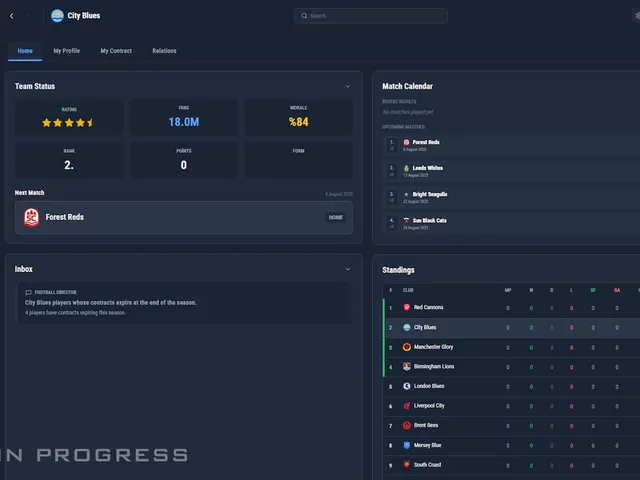This screenshot has height=480, width=640.
Task: Click the Leeds Whites badge icon
Action: coord(406,168)
